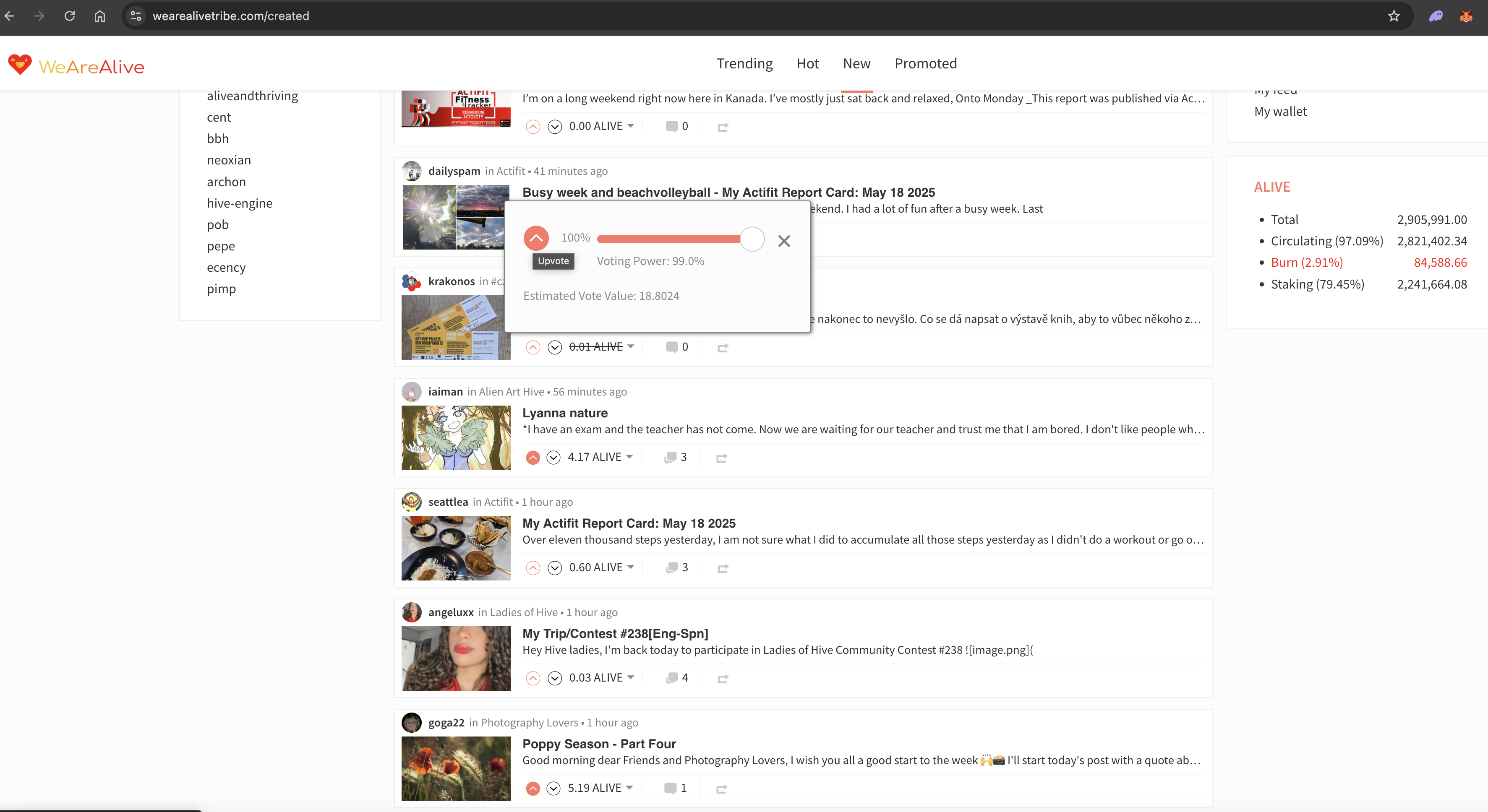
Task: Switch to the Trending tab
Action: [744, 63]
